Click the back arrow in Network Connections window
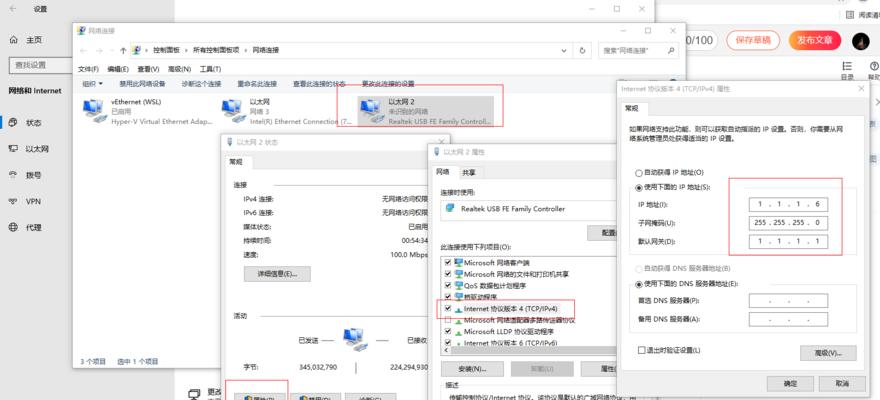This screenshot has height=400, width=880. point(84,50)
